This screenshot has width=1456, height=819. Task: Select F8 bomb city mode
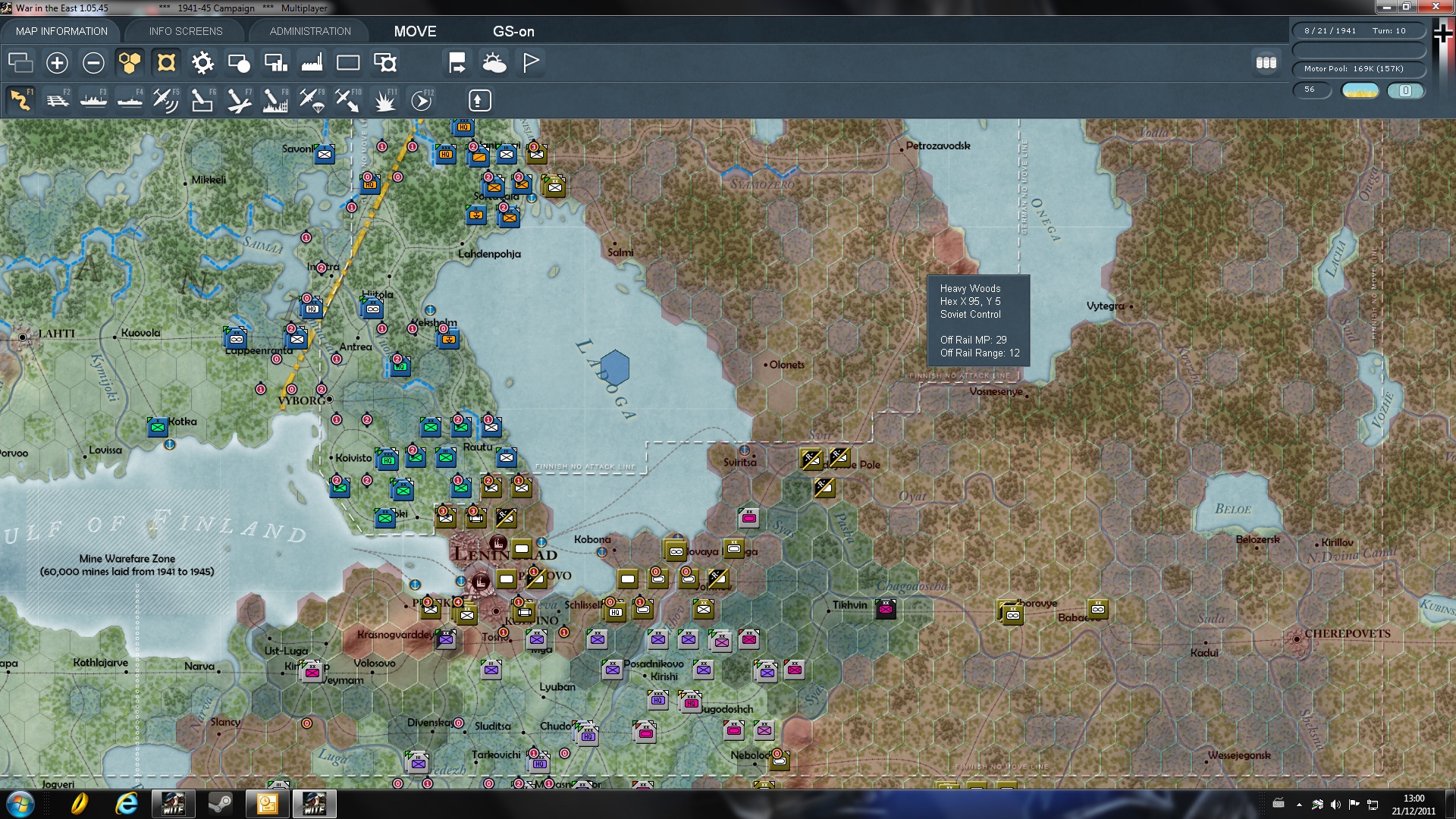click(x=275, y=100)
